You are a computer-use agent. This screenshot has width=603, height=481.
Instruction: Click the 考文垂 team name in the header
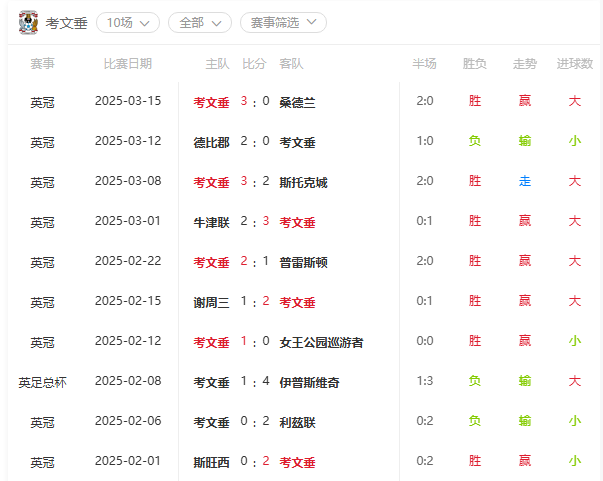[67, 23]
